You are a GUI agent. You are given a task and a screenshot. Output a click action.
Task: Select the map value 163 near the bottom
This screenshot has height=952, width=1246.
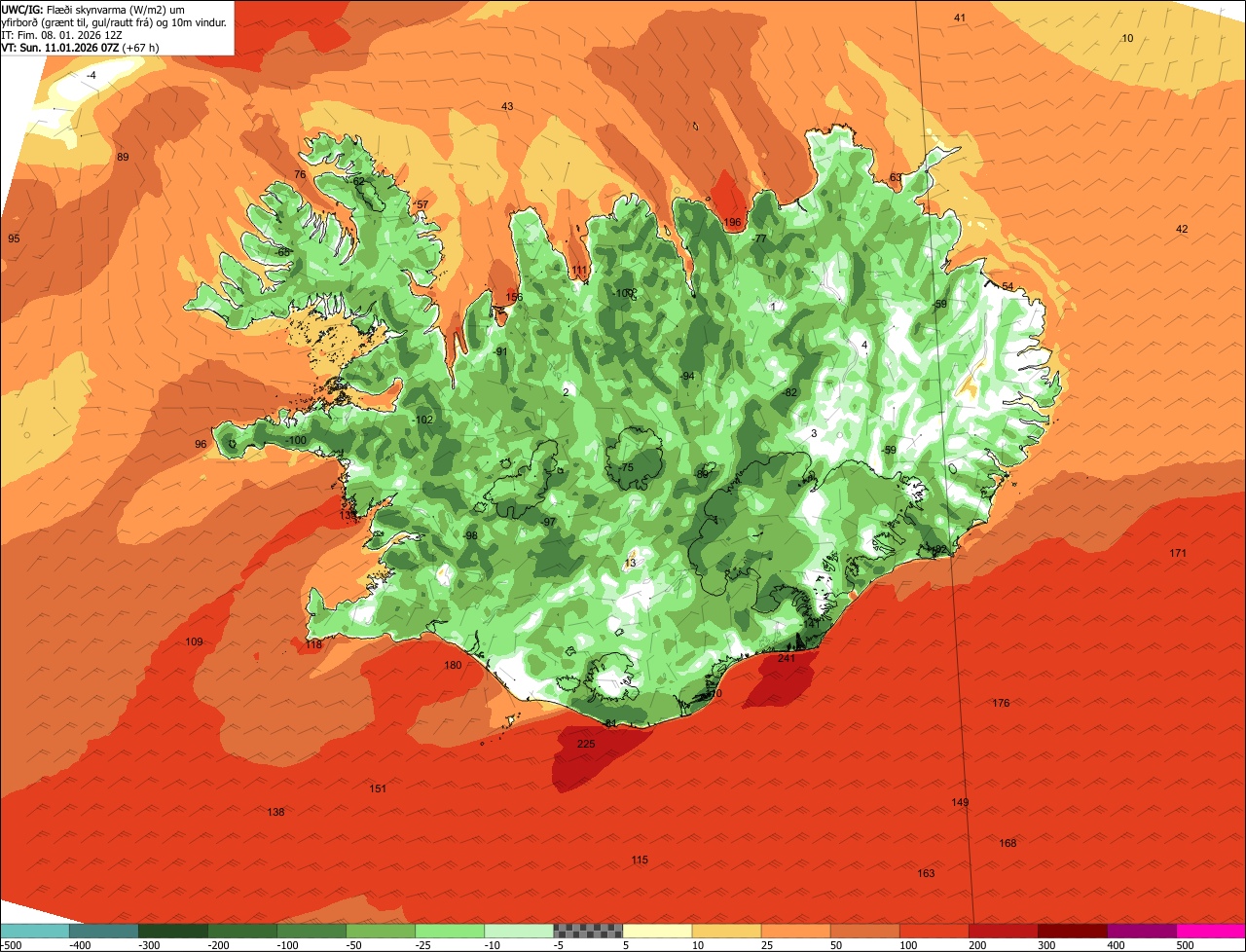[926, 873]
